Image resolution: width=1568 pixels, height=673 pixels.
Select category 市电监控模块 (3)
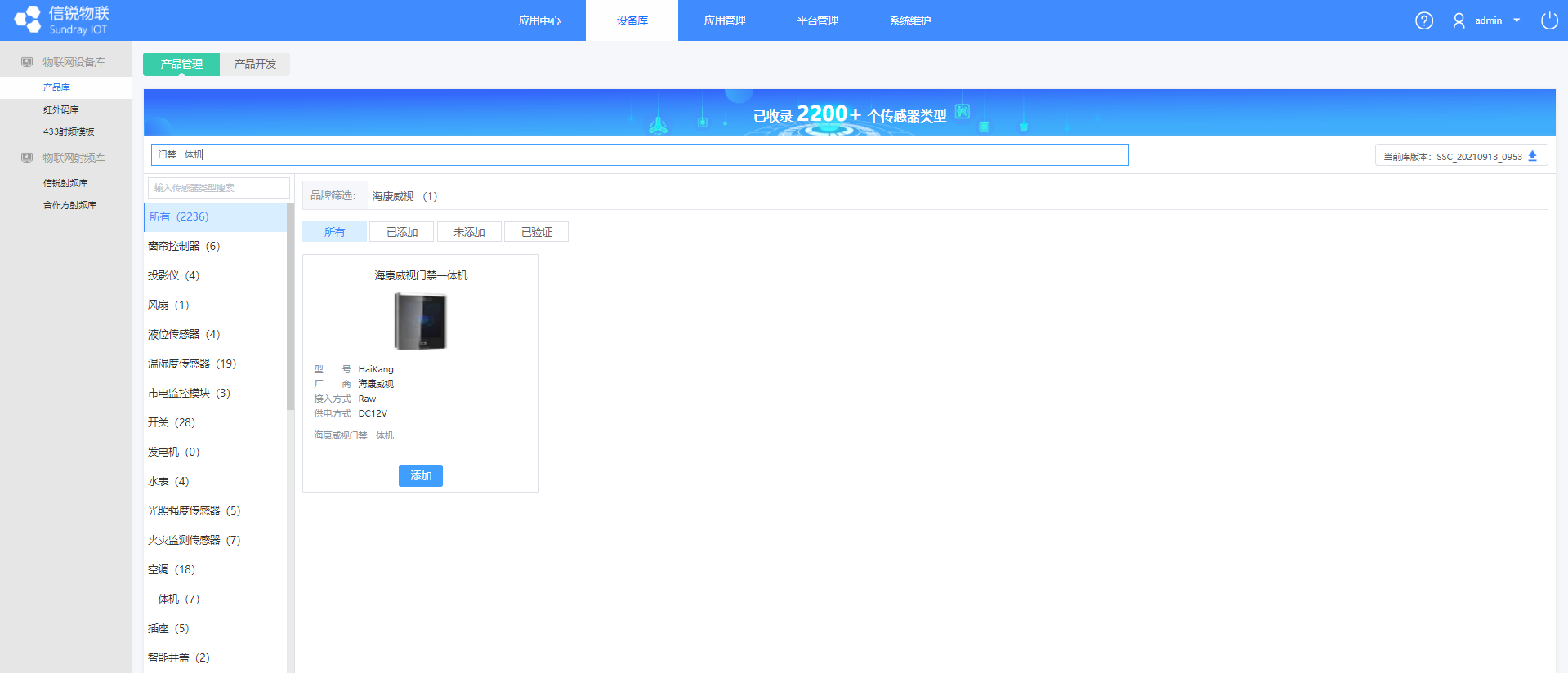click(215, 393)
